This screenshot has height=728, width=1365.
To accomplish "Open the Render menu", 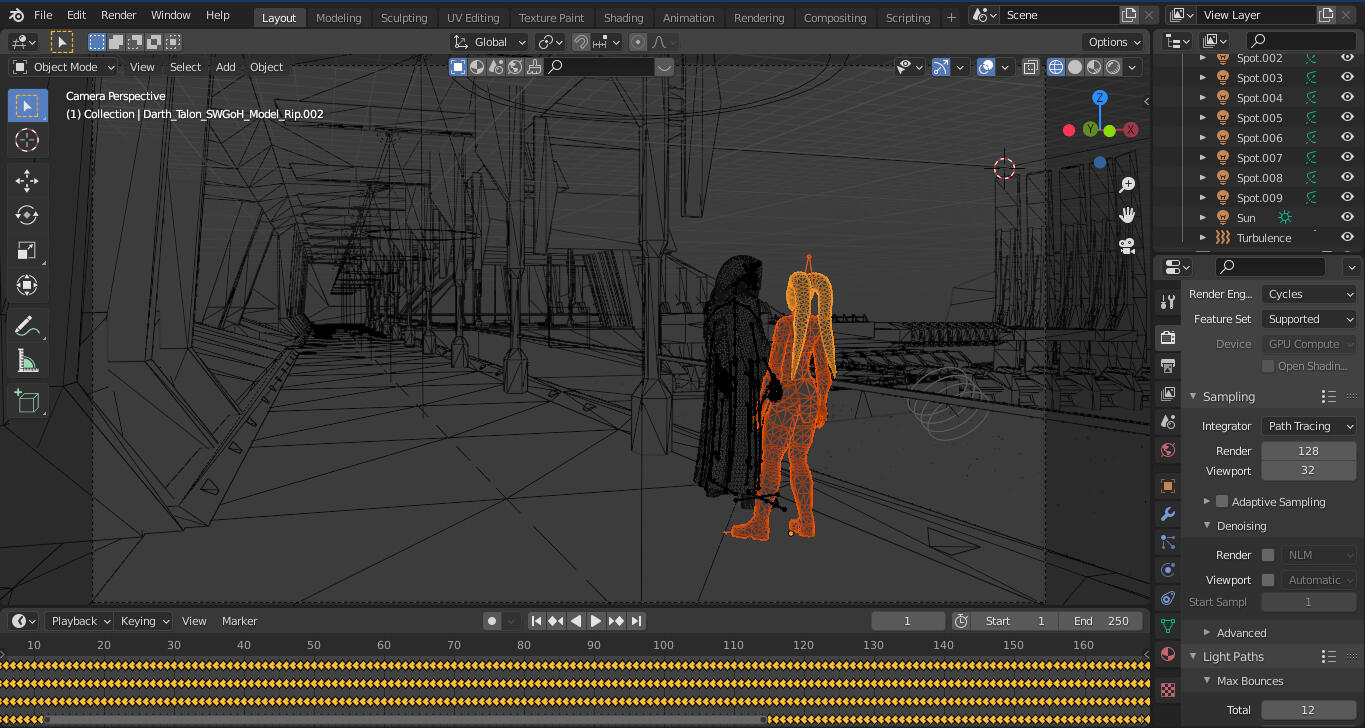I will point(118,15).
